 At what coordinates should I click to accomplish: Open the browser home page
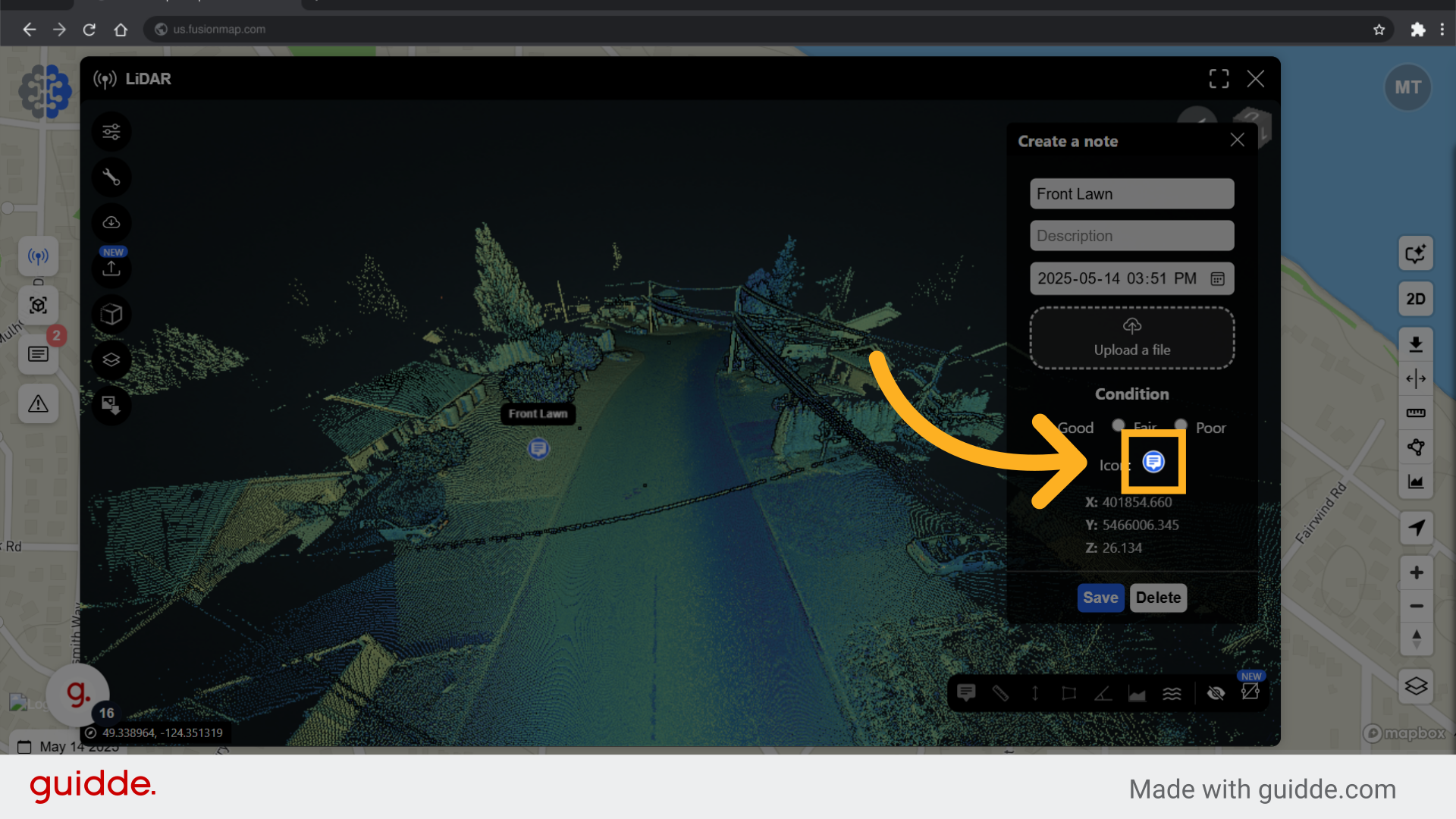[x=121, y=30]
